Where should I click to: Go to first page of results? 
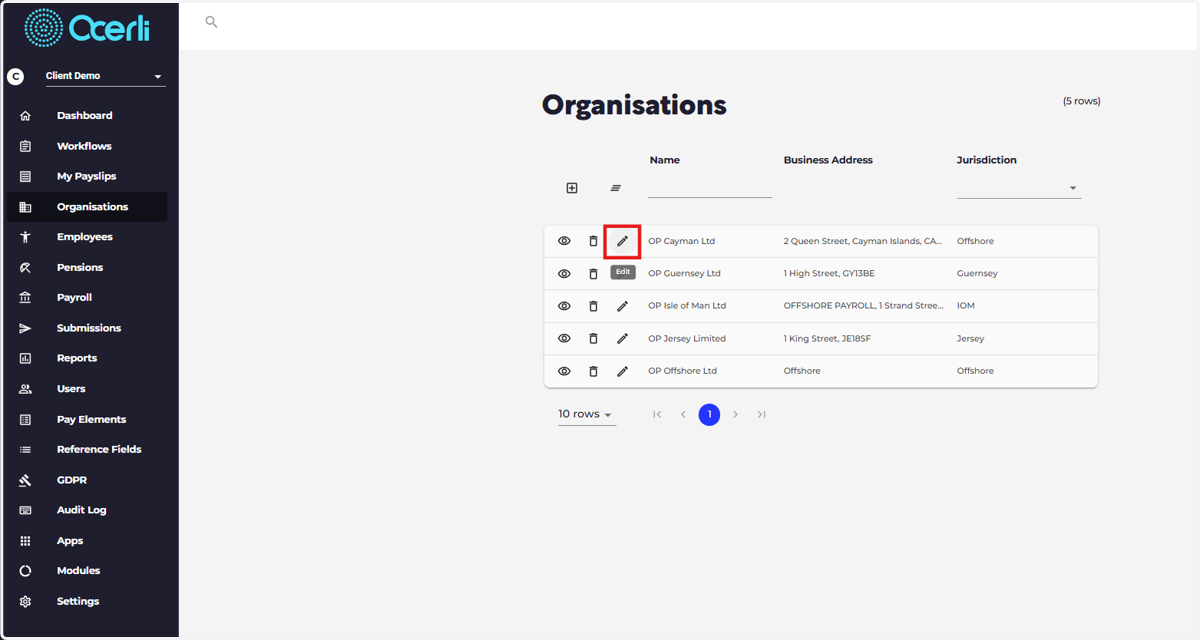(x=657, y=414)
